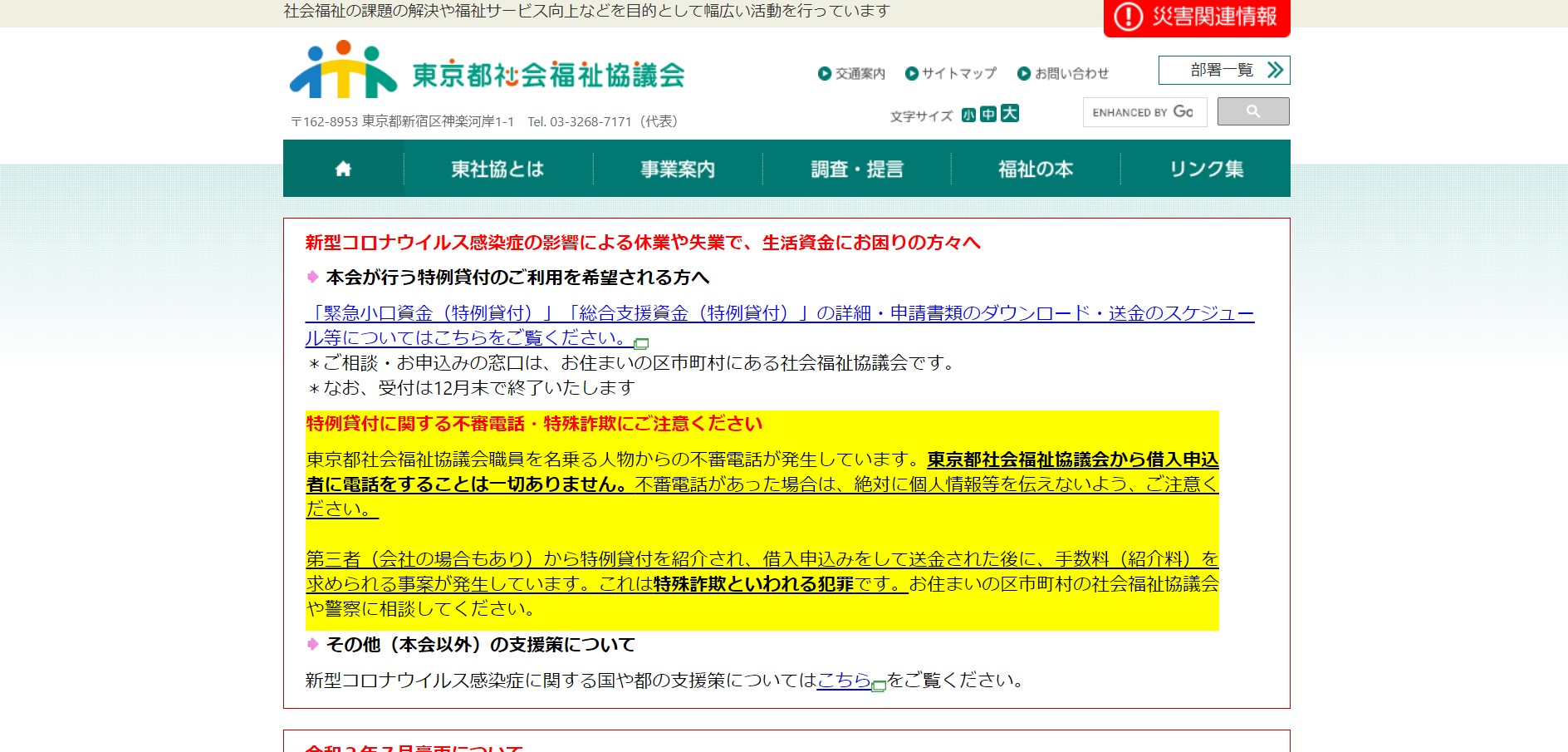The height and width of the screenshot is (752, 1568).
Task: Set text size to small (小)
Action: coord(968,115)
